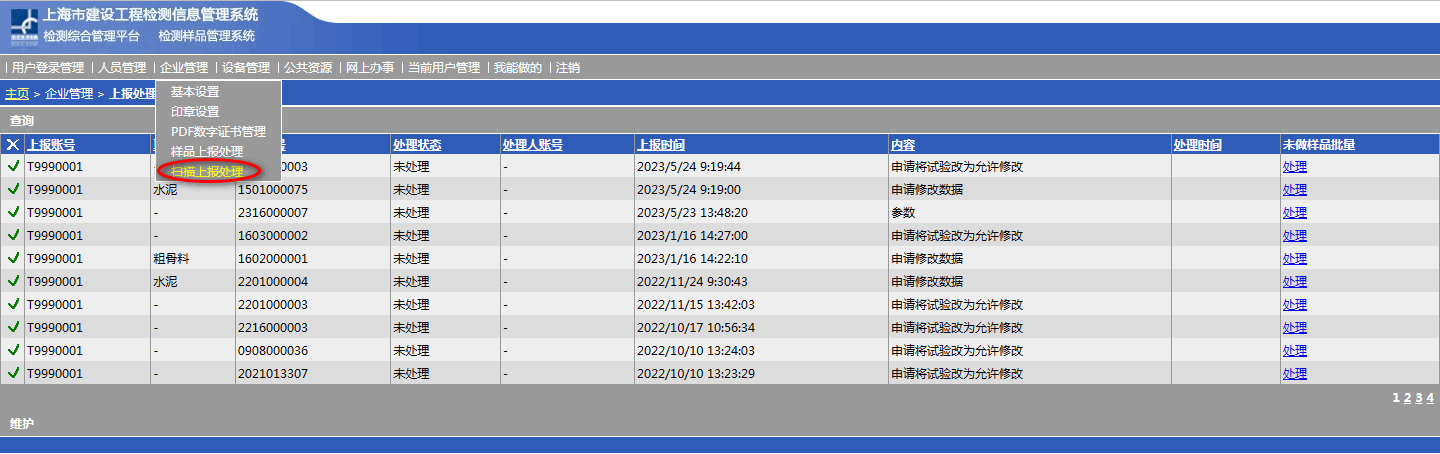Click 注销 to log out
This screenshot has height=454, width=1440.
(568, 68)
